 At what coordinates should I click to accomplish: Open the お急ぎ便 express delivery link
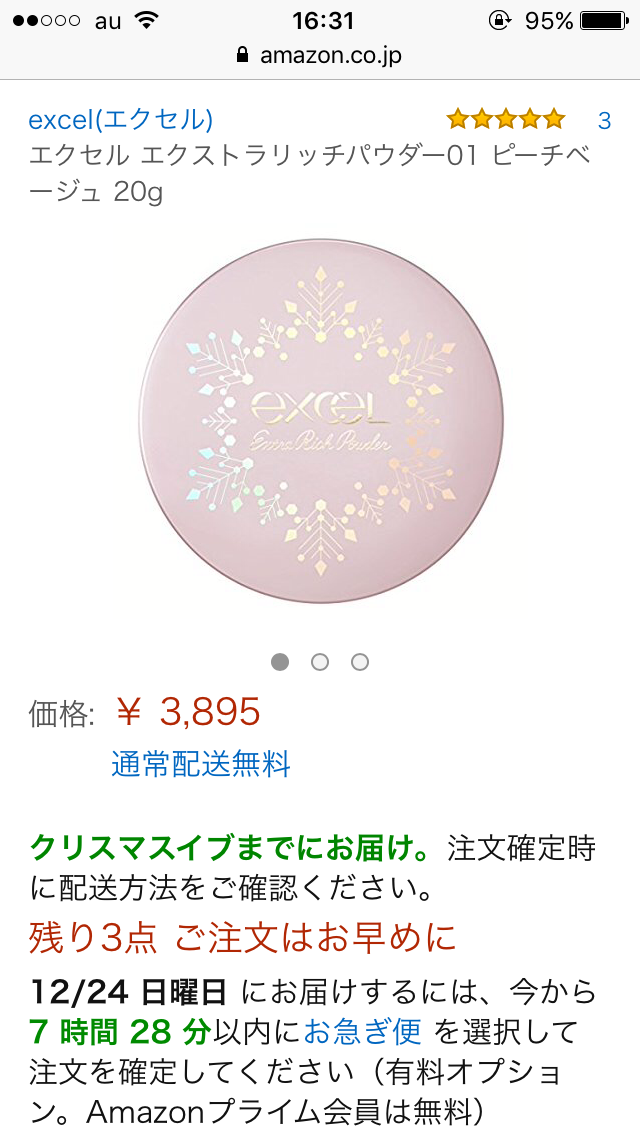[362, 1031]
